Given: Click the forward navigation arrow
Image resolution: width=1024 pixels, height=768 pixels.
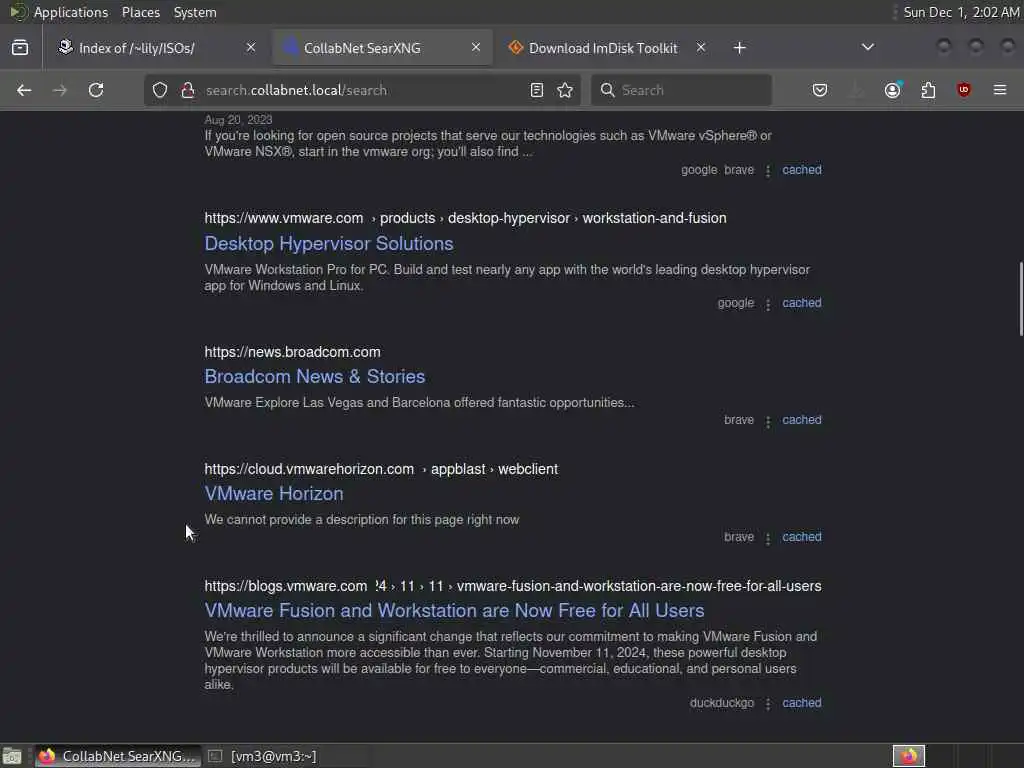Looking at the screenshot, I should 59,90.
